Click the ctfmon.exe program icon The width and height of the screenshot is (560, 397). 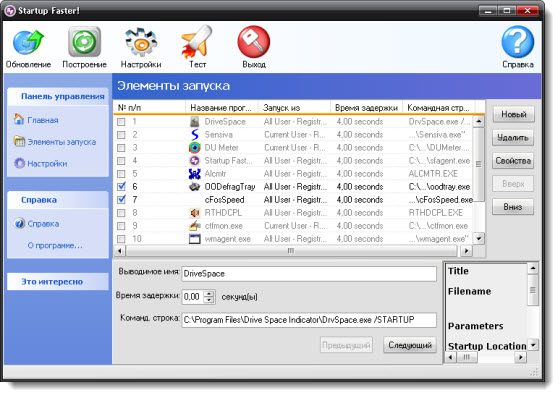pyautogui.click(x=194, y=226)
